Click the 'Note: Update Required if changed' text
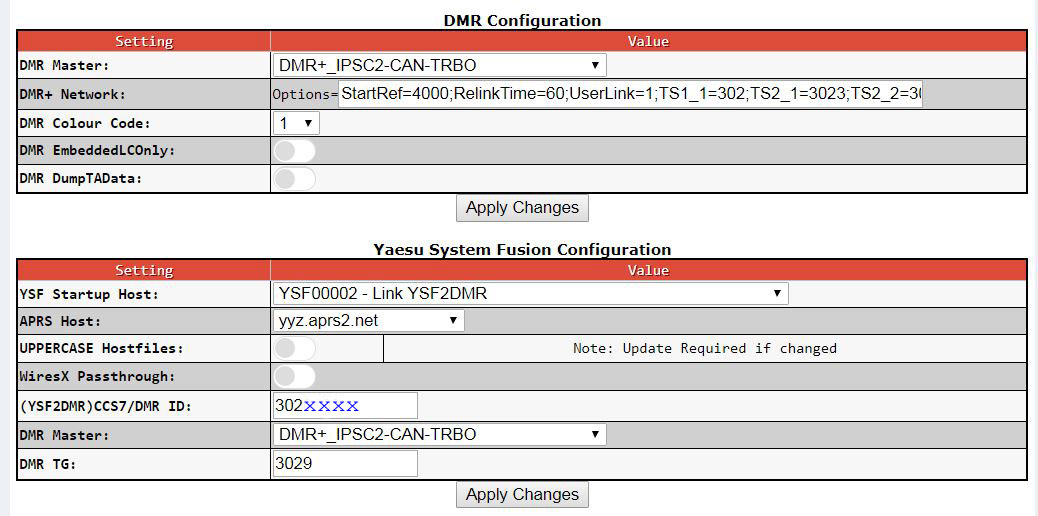Image resolution: width=1038 pixels, height=516 pixels. click(x=705, y=348)
